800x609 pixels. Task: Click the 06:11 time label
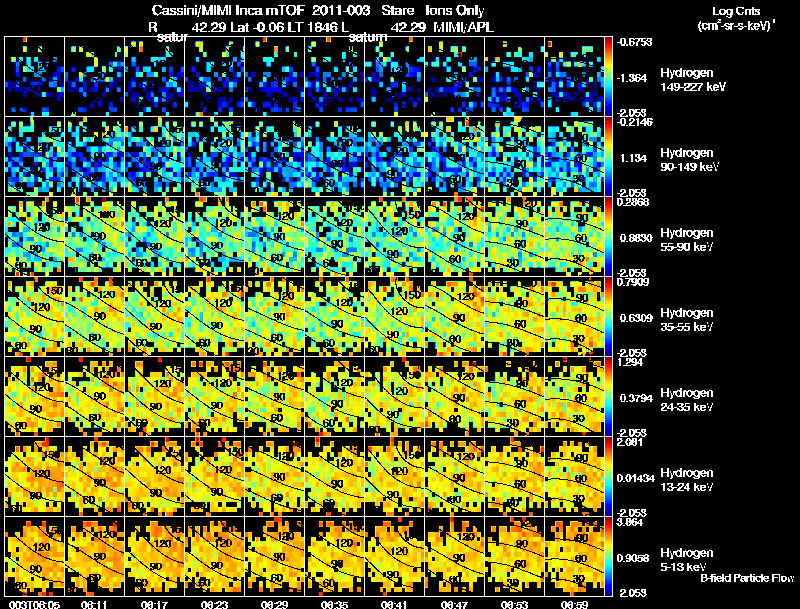94,604
